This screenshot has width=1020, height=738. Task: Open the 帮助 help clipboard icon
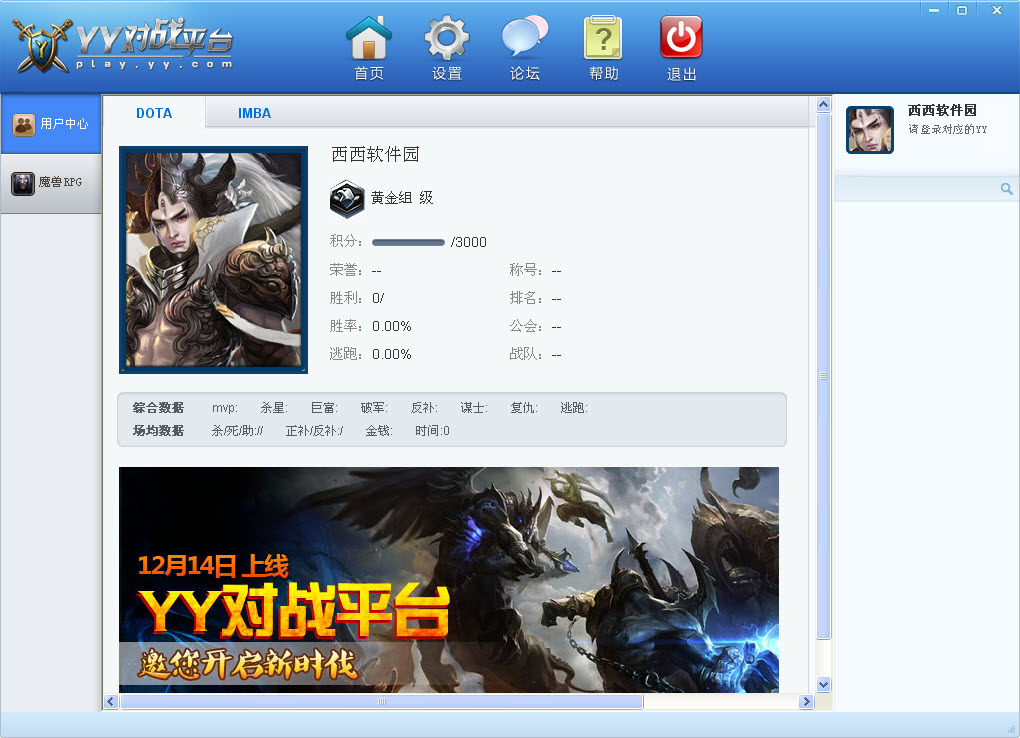click(x=604, y=49)
